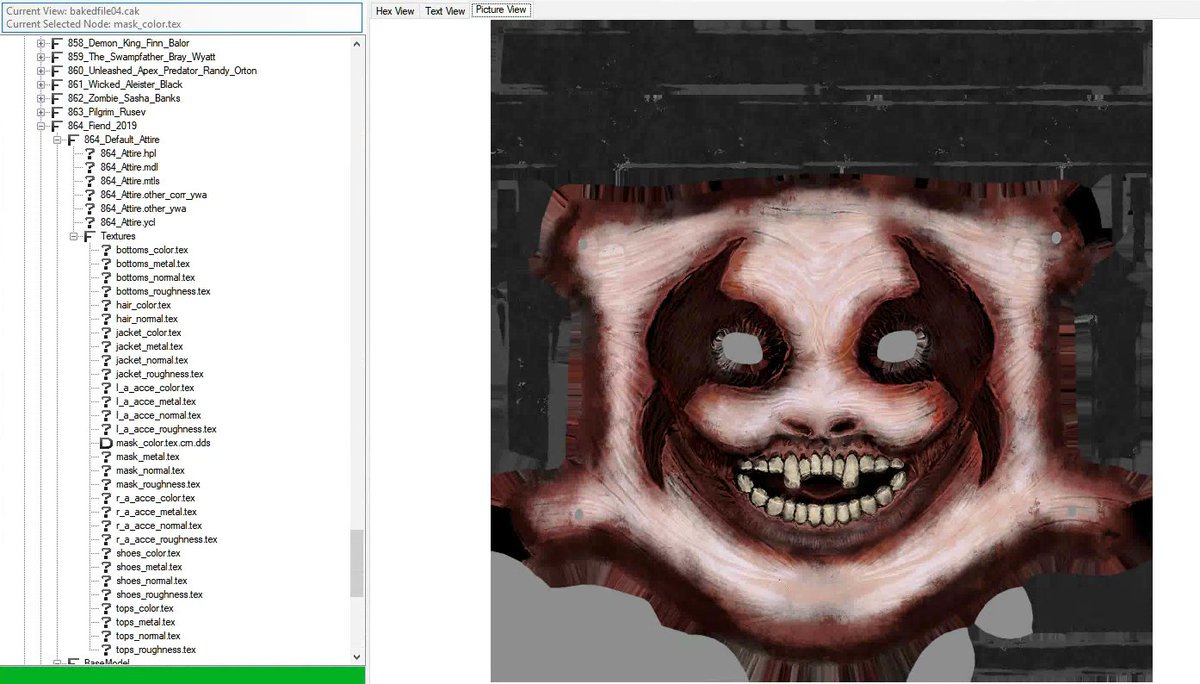Click file icon of 864_Attire.hpl
1200x684 pixels.
90,154
